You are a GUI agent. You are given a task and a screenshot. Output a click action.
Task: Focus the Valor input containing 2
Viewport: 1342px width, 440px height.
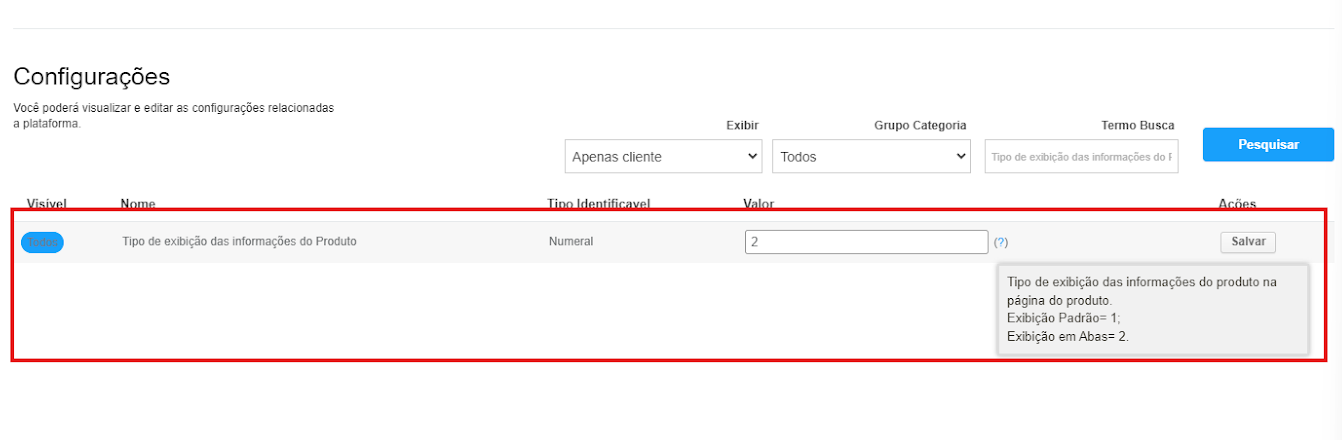pyautogui.click(x=866, y=242)
